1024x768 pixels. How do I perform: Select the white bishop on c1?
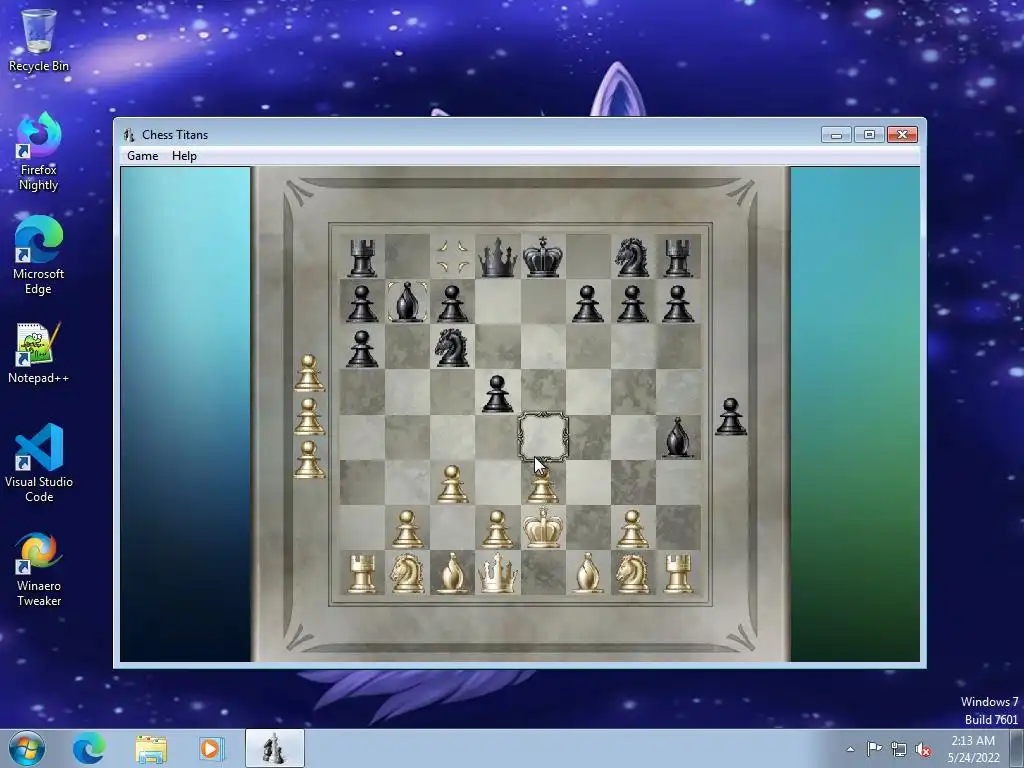tap(453, 573)
